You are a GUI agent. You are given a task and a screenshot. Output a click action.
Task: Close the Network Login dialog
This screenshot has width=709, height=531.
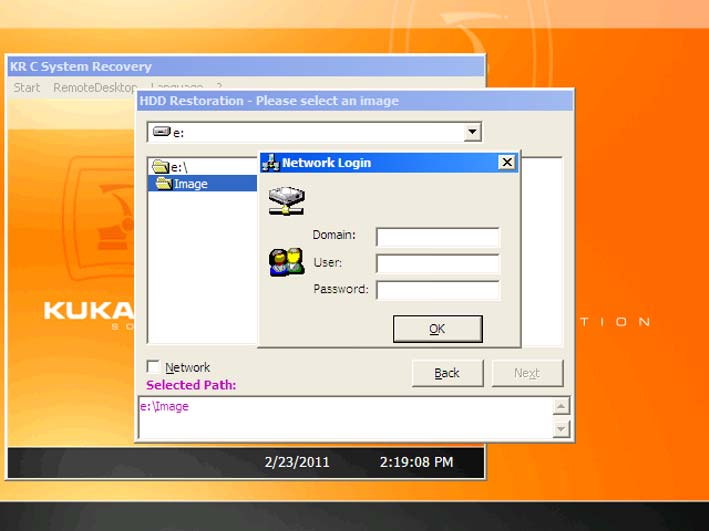pos(507,162)
